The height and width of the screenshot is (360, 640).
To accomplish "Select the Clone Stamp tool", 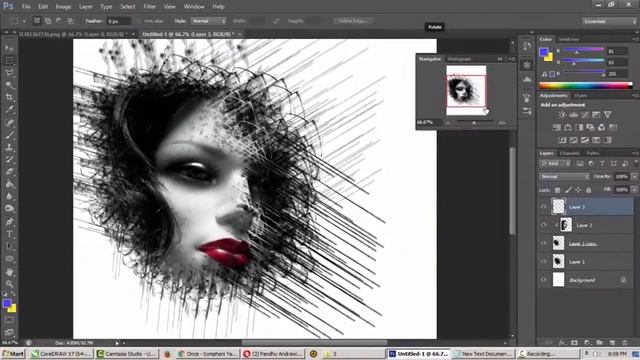I will click(9, 147).
